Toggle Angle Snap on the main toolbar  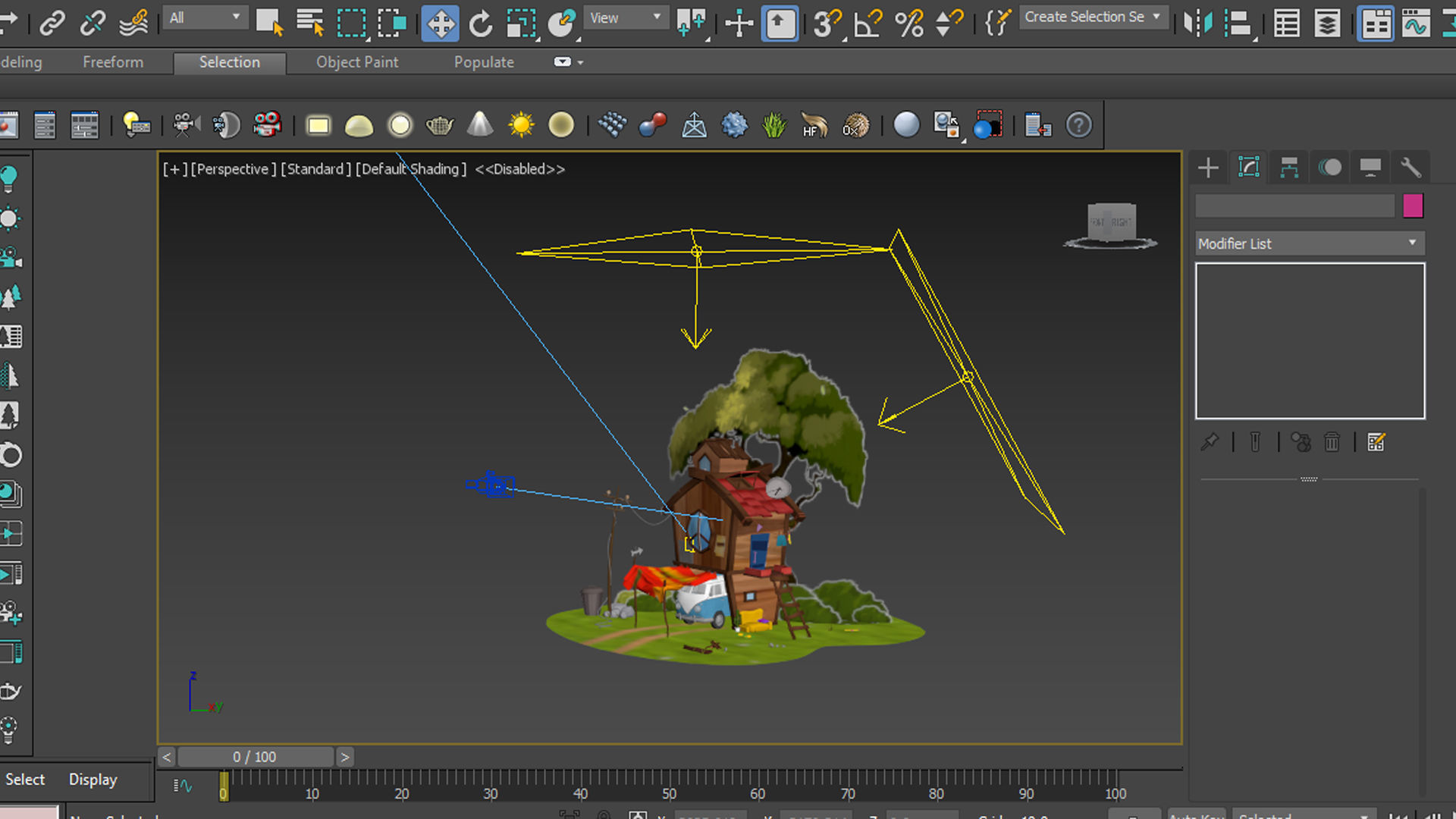click(868, 23)
